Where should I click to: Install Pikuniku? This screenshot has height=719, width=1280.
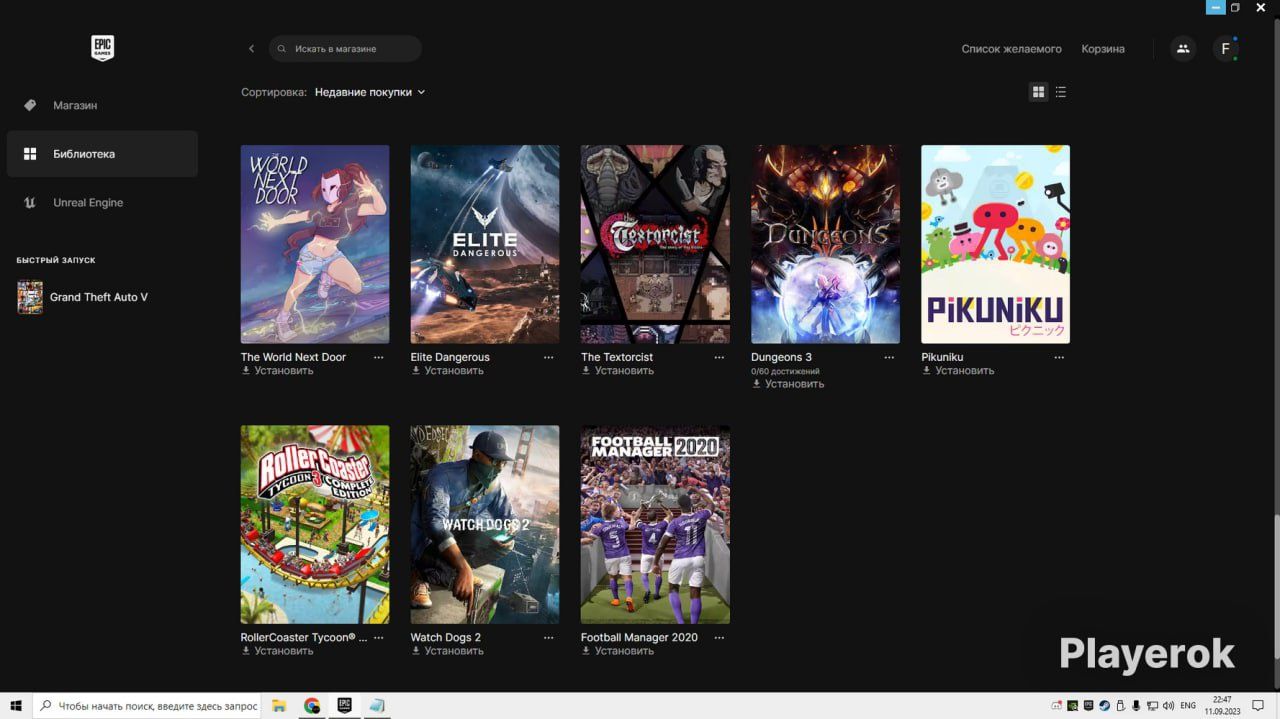[958, 371]
